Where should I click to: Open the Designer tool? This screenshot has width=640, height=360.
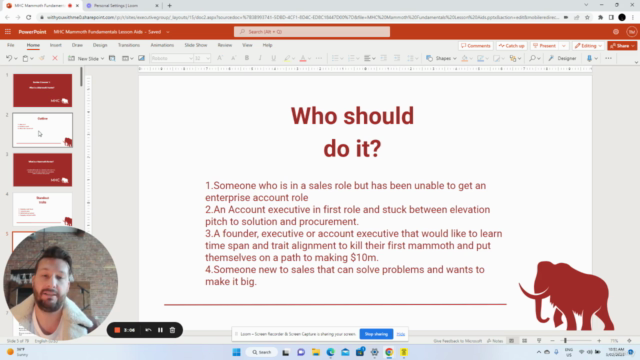coord(562,58)
